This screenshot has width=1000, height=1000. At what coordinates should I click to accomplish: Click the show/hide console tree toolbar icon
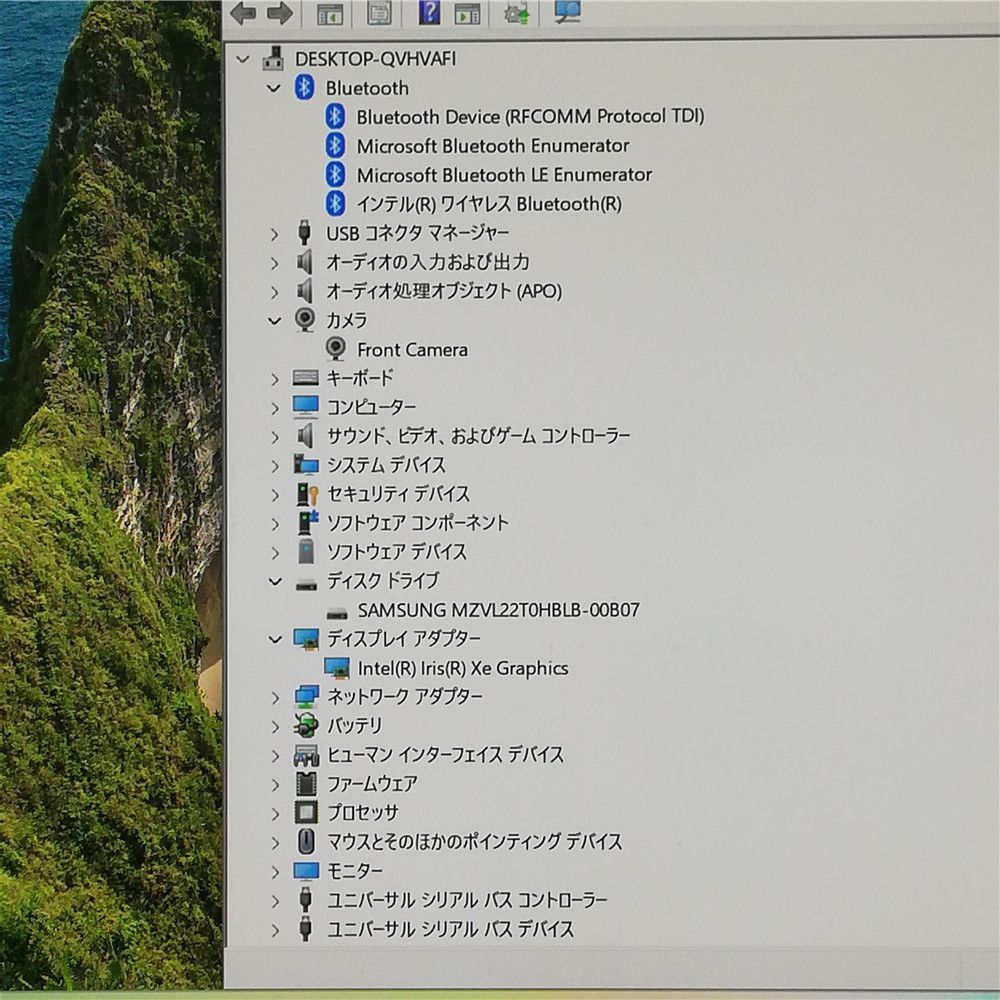[x=330, y=13]
